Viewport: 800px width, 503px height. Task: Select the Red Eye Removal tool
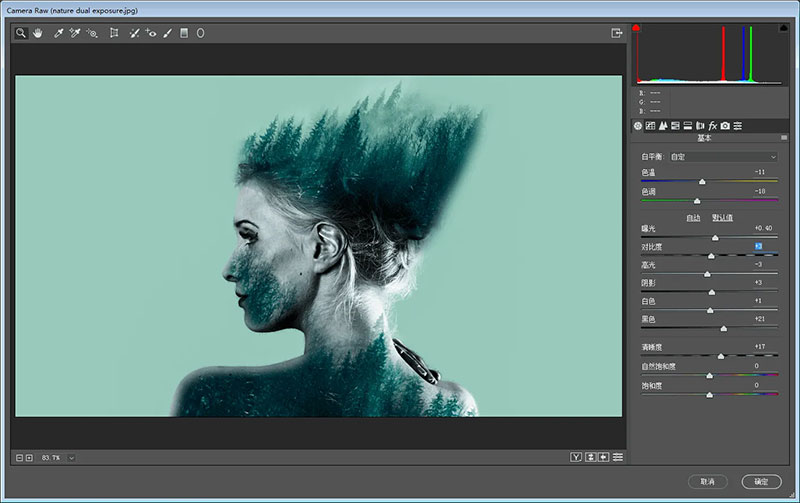(x=151, y=33)
